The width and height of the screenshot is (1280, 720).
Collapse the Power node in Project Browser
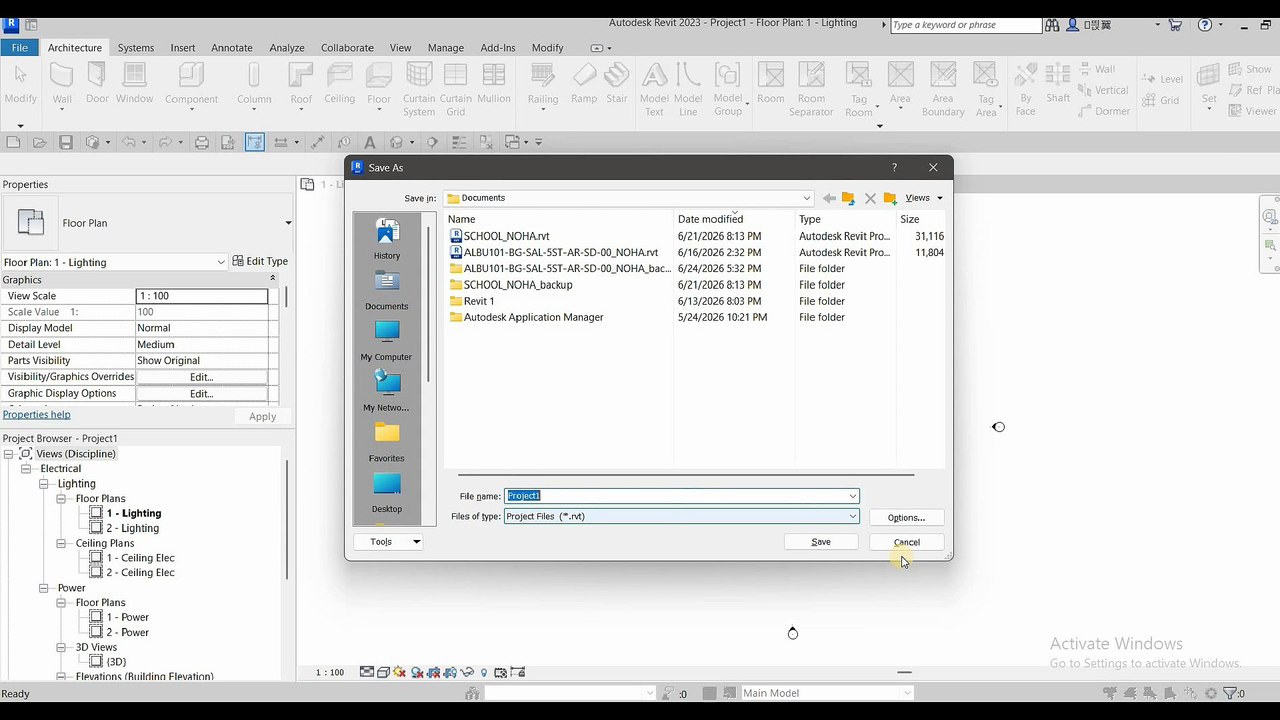tap(45, 588)
